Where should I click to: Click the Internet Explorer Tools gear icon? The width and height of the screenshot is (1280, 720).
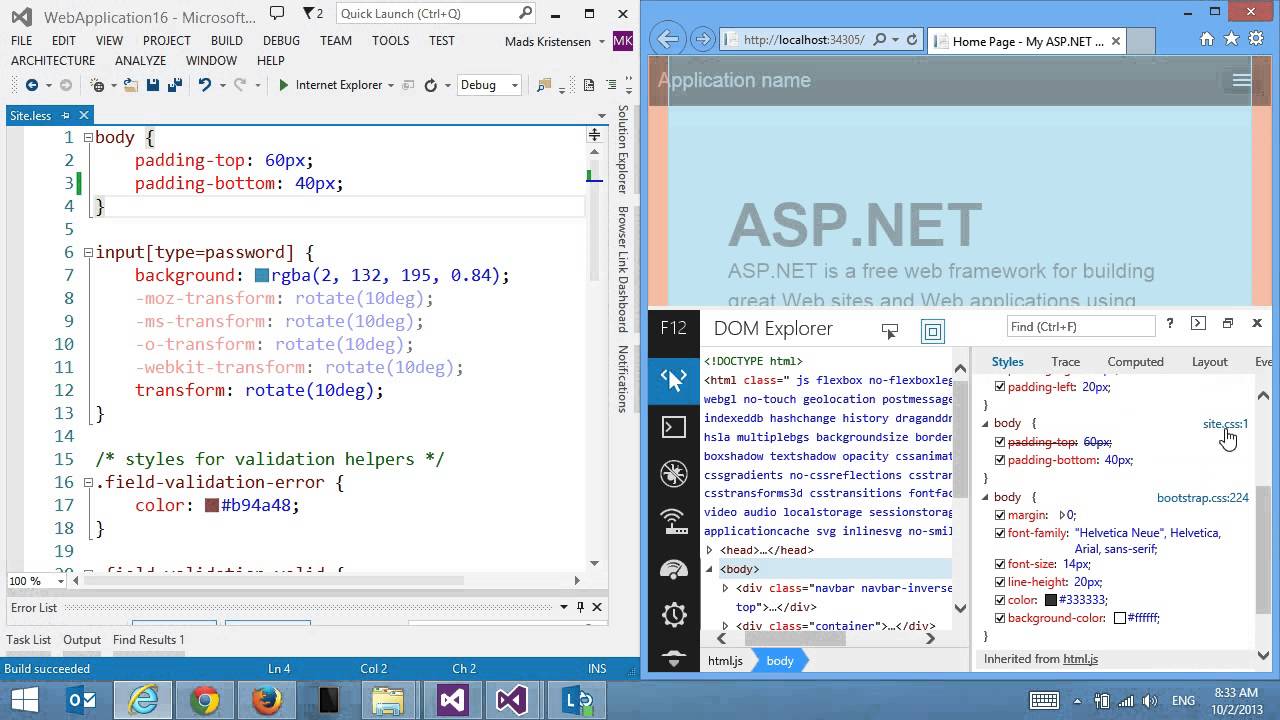pyautogui.click(x=1256, y=39)
